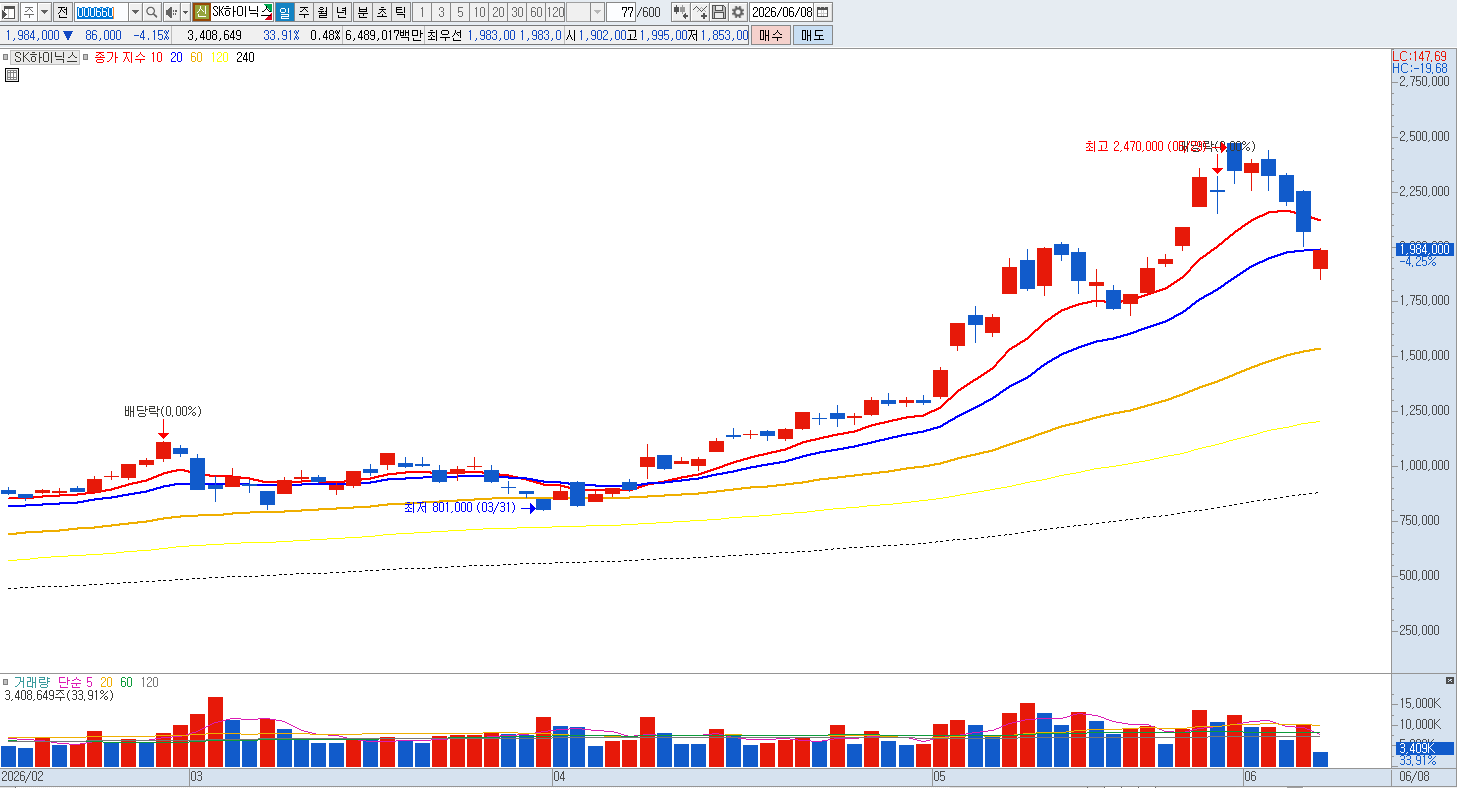Open stock search with the magnifier icon
The height and width of the screenshot is (788, 1457).
[152, 12]
